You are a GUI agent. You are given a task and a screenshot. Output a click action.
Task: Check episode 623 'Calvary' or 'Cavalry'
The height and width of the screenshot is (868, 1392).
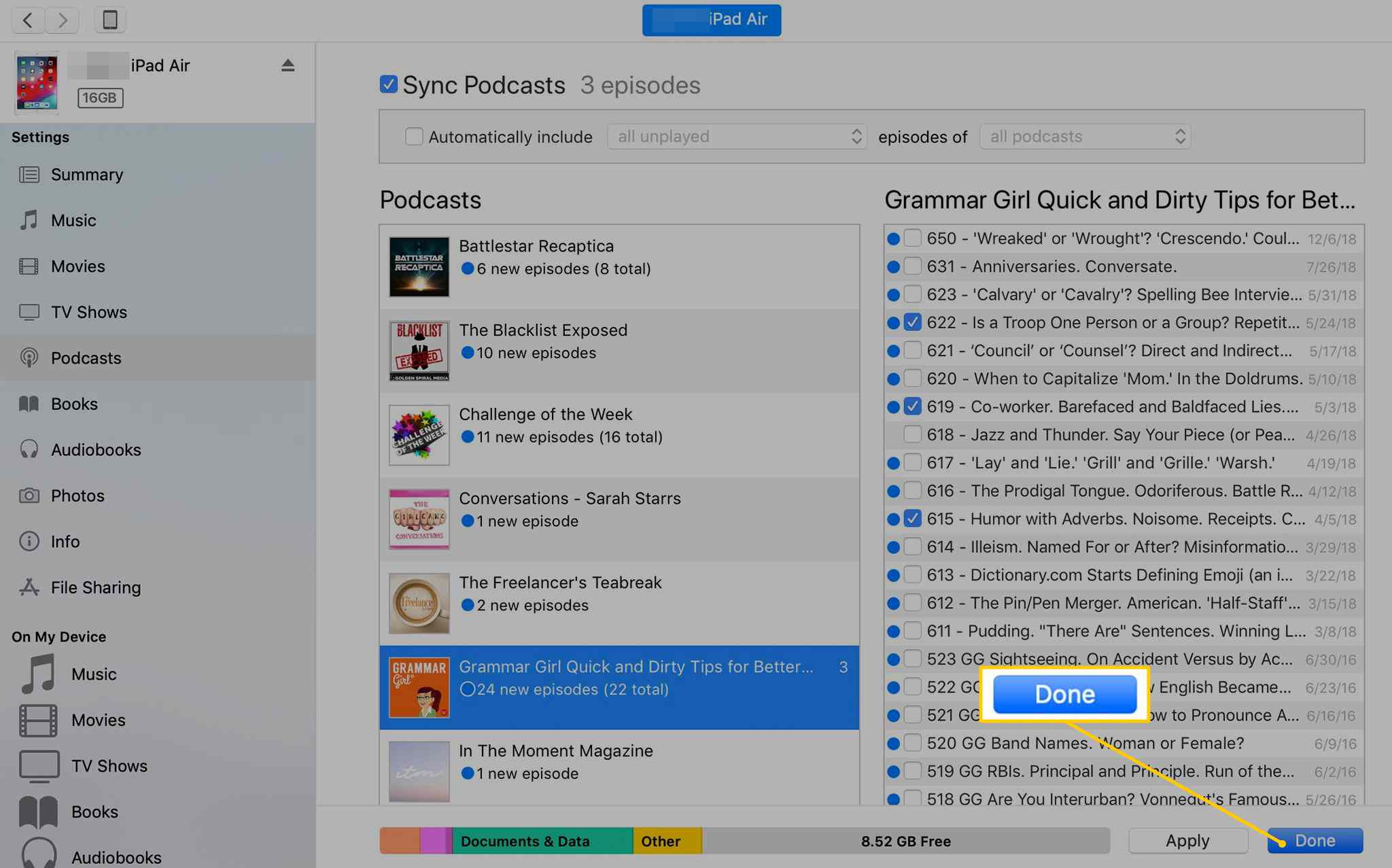913,294
